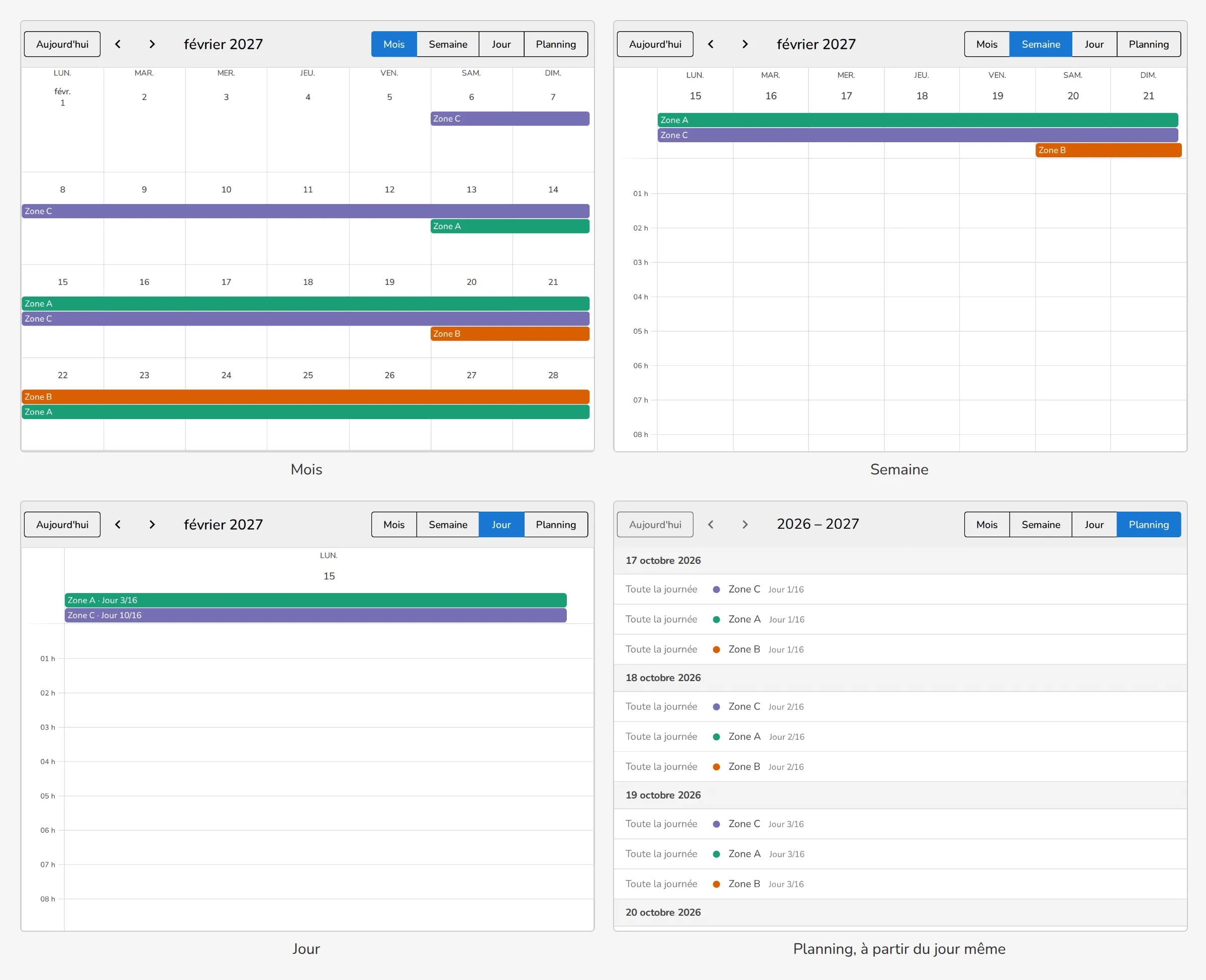The image size is (1206, 980).
Task: Open Zone A bar in Semaine view
Action: point(918,120)
